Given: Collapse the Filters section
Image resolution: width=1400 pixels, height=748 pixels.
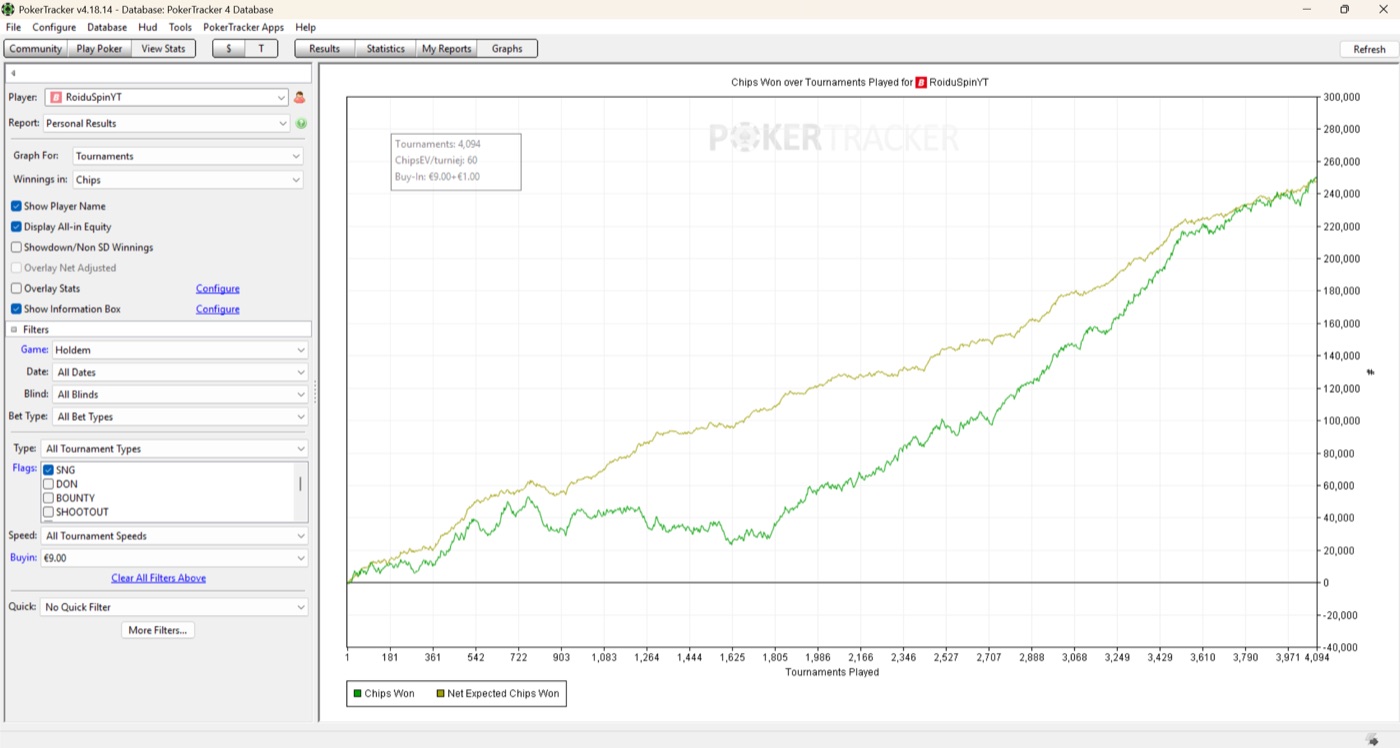Looking at the screenshot, I should point(15,329).
